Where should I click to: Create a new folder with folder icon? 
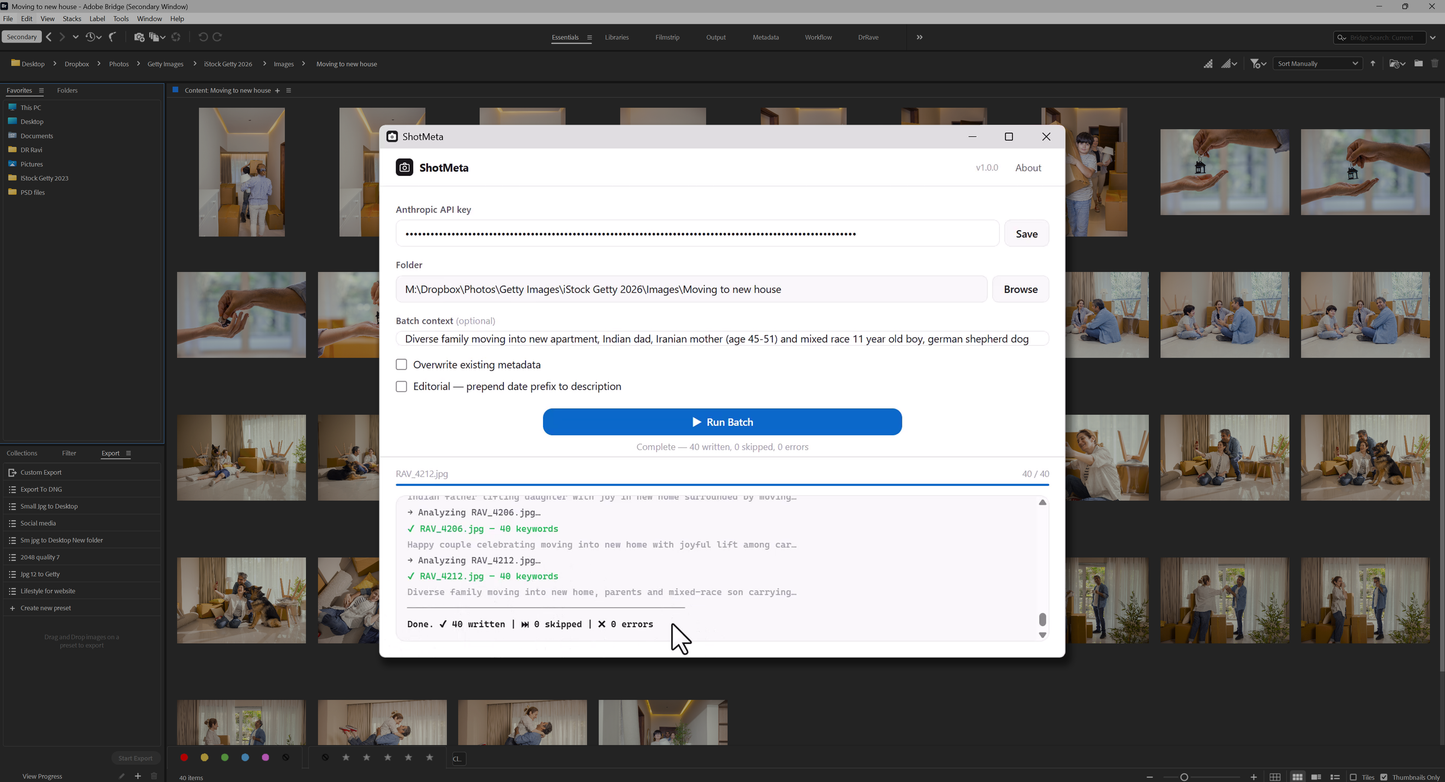tap(1418, 64)
